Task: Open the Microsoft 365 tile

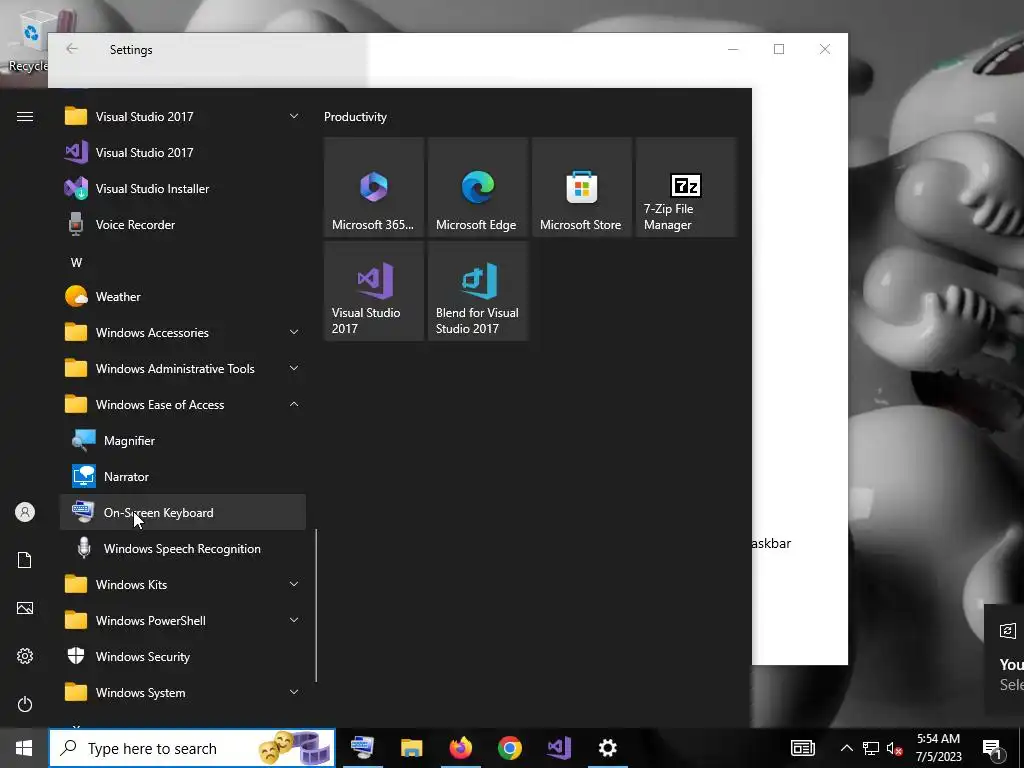Action: (374, 187)
